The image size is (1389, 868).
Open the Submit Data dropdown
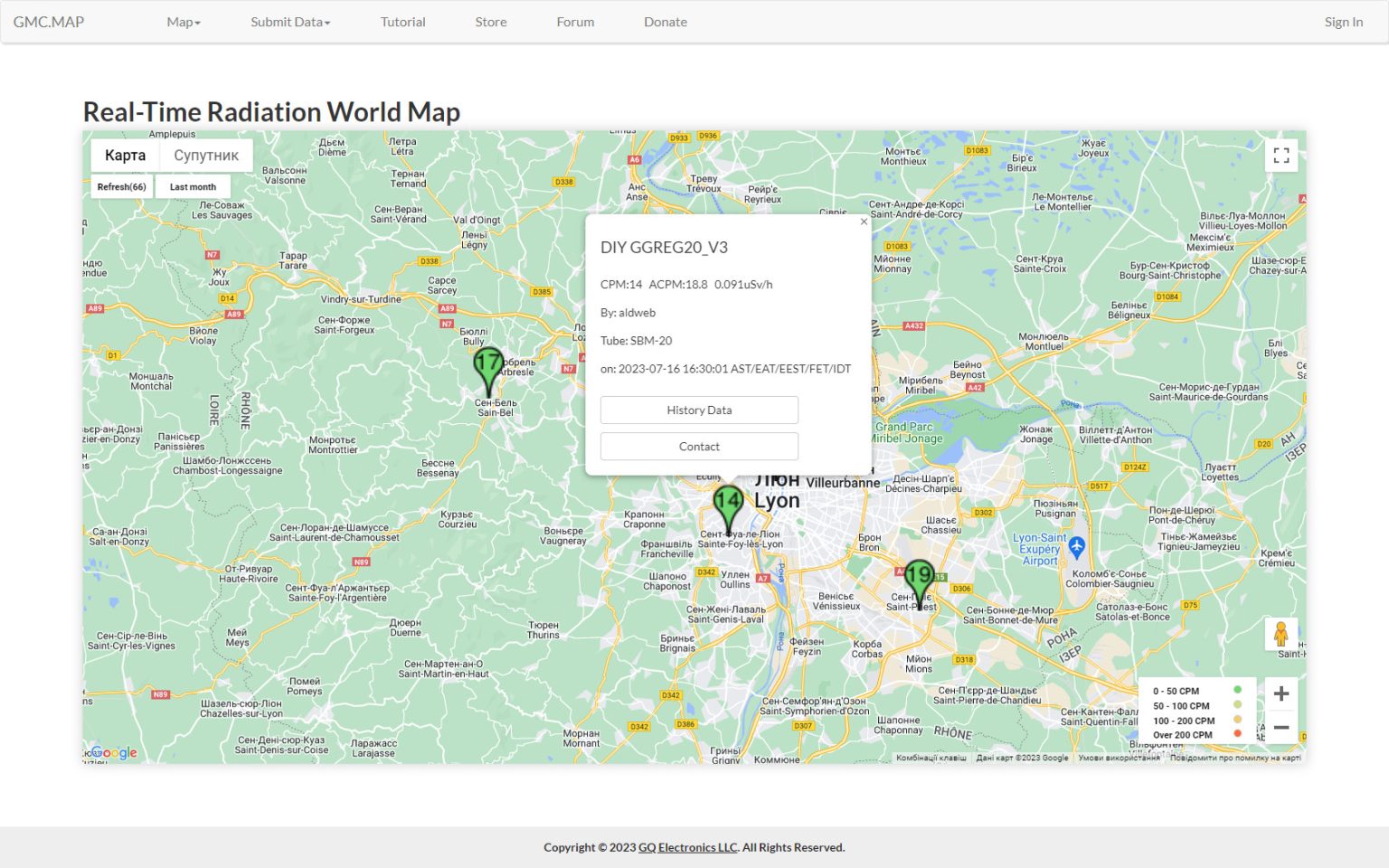pos(290,22)
